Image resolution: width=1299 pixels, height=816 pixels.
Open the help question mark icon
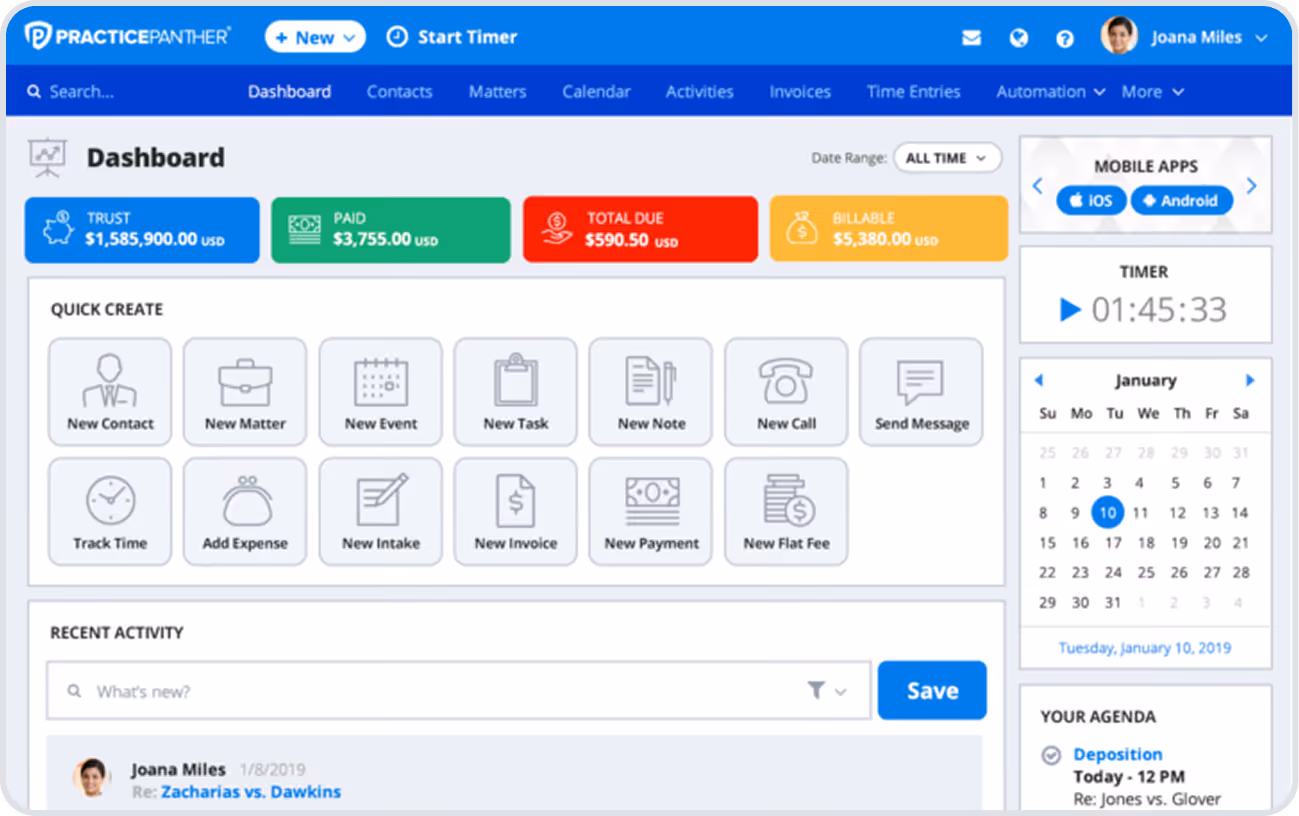1065,38
